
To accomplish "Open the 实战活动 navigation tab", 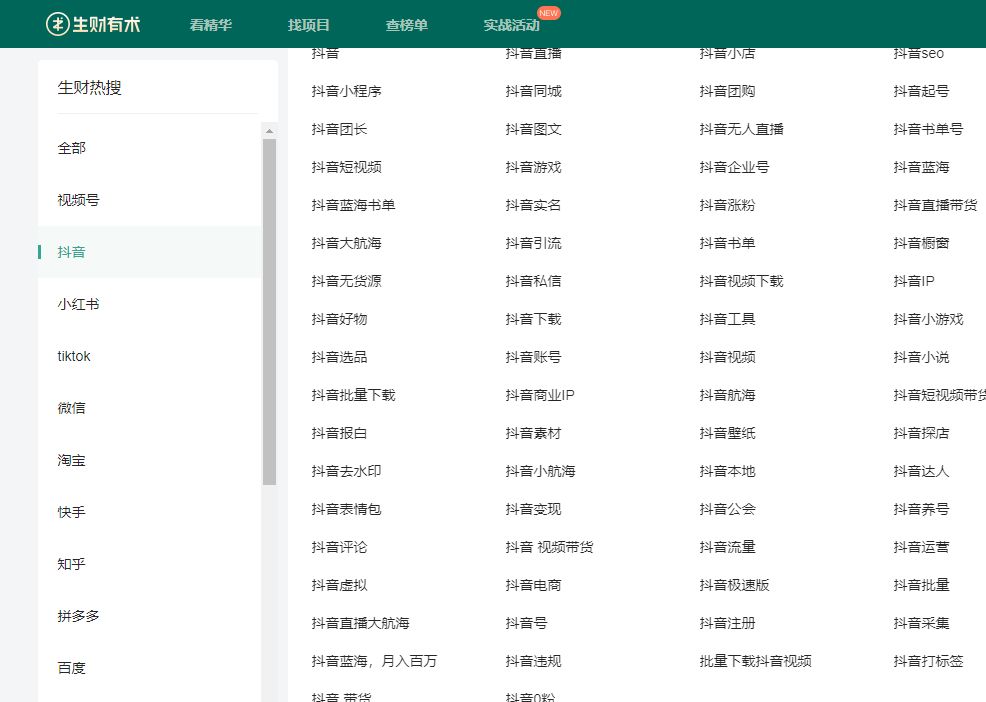I will 511,25.
